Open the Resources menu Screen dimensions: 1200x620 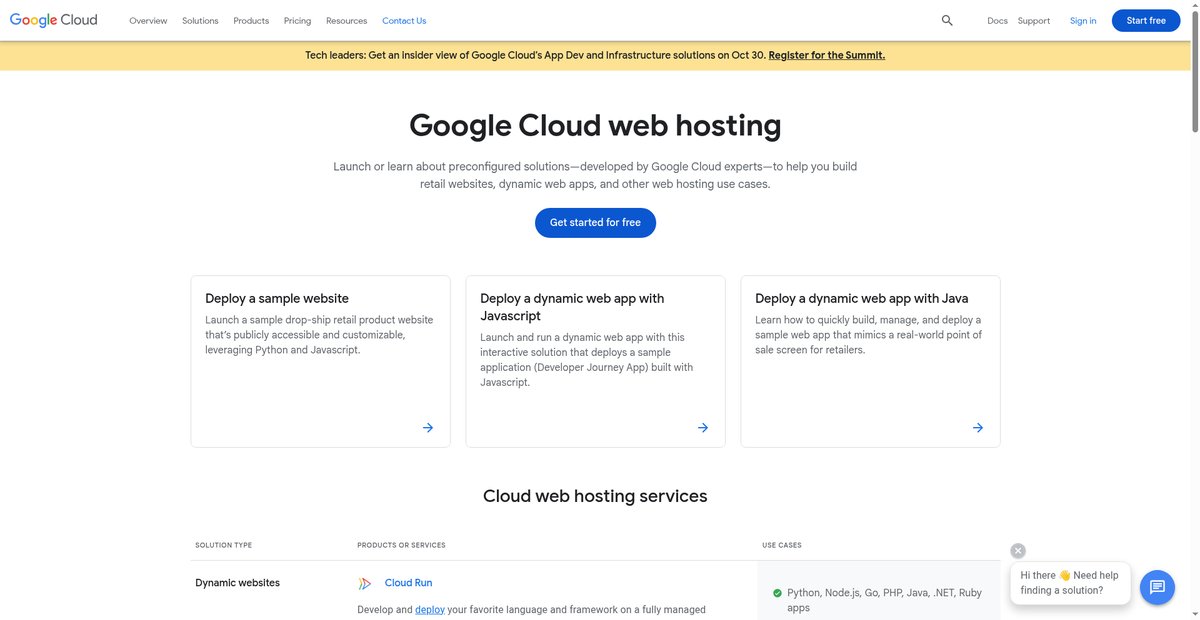[346, 21]
